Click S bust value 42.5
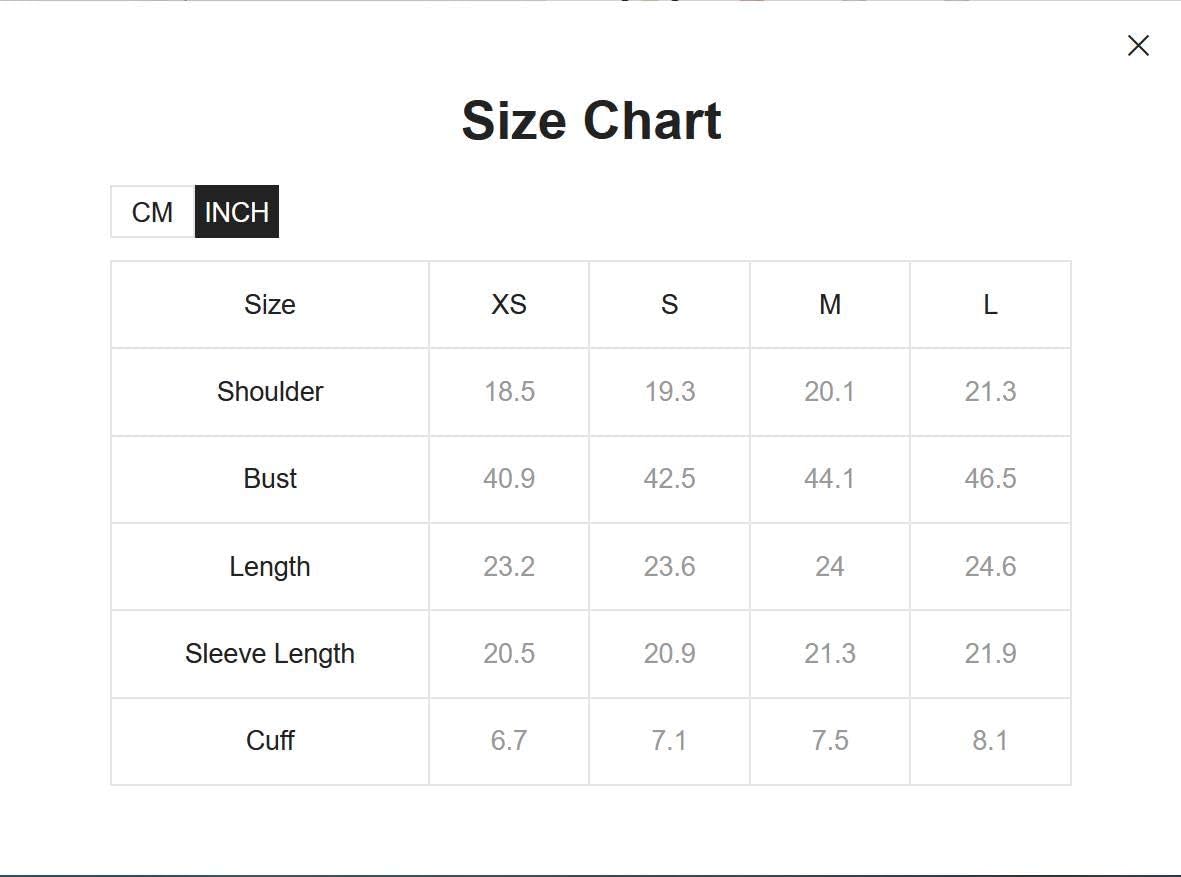Image resolution: width=1181 pixels, height=877 pixels. point(670,479)
